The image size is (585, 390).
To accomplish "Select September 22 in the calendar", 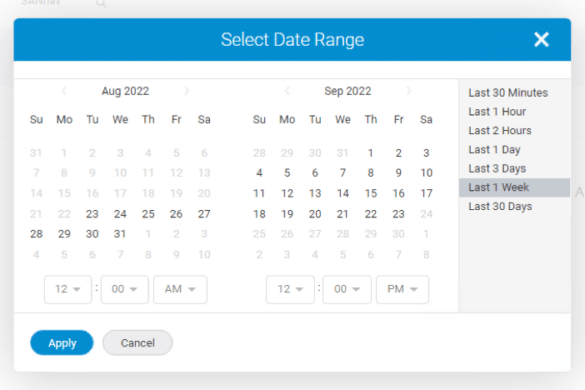I will coord(370,214).
